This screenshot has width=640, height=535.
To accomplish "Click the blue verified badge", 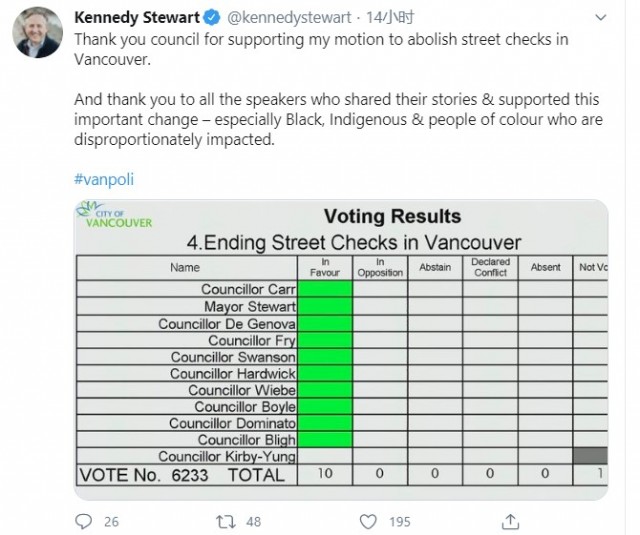I will (212, 18).
